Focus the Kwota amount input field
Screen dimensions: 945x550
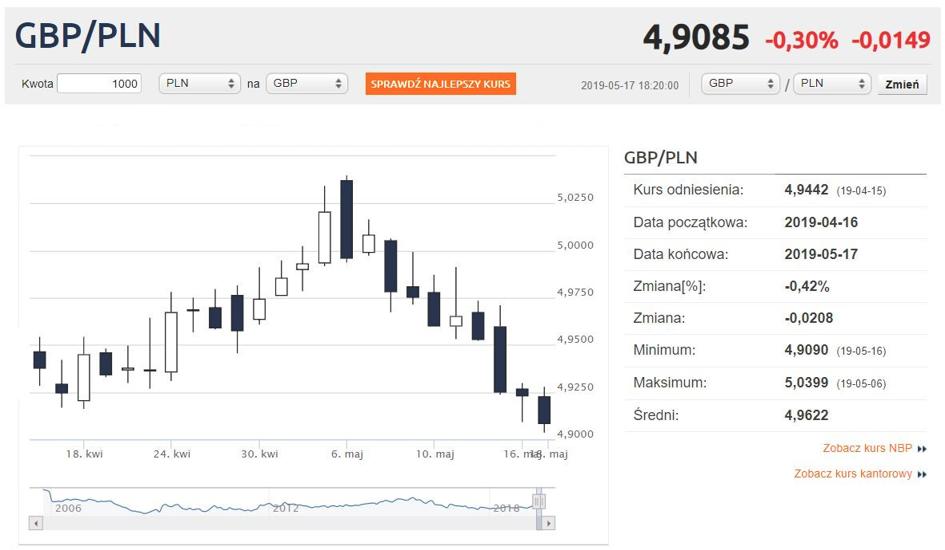99,84
